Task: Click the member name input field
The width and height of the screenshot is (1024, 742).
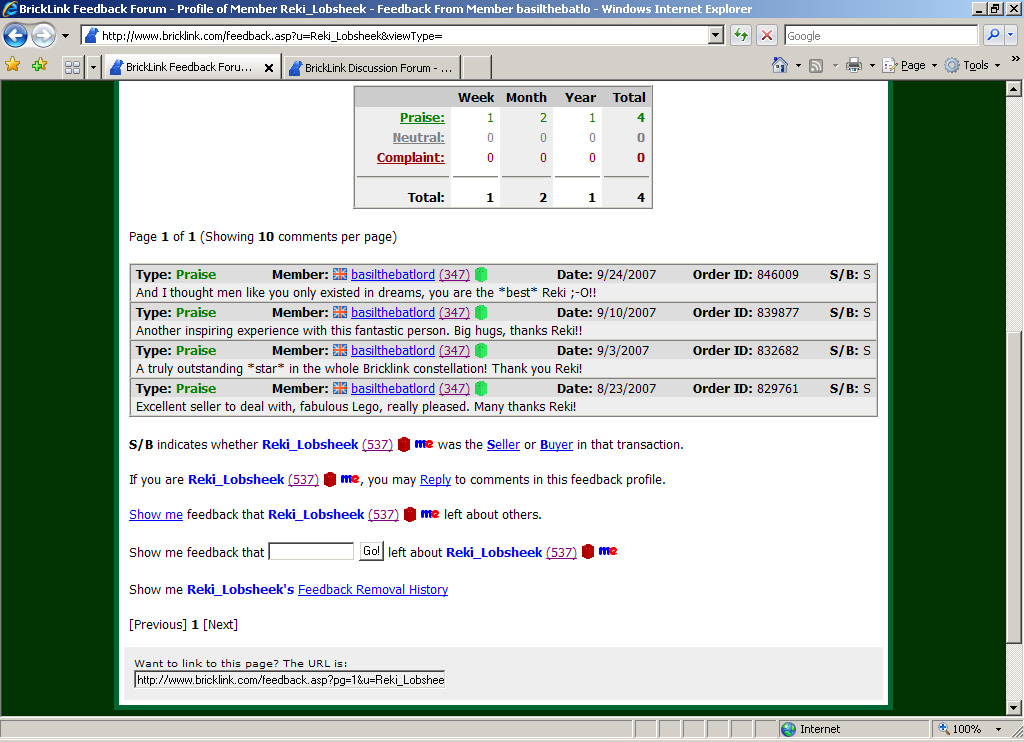Action: (x=312, y=551)
